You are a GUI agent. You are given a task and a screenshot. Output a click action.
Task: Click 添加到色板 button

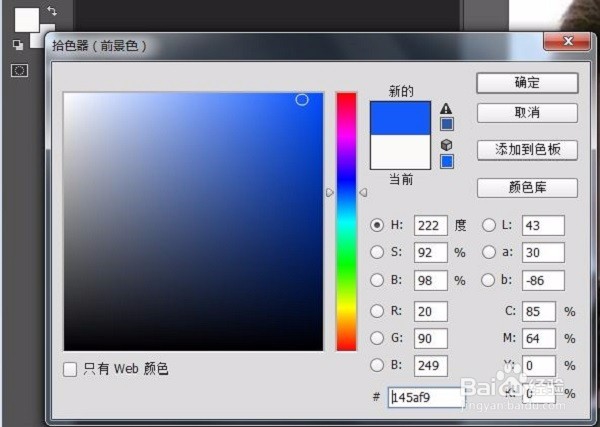click(x=527, y=150)
